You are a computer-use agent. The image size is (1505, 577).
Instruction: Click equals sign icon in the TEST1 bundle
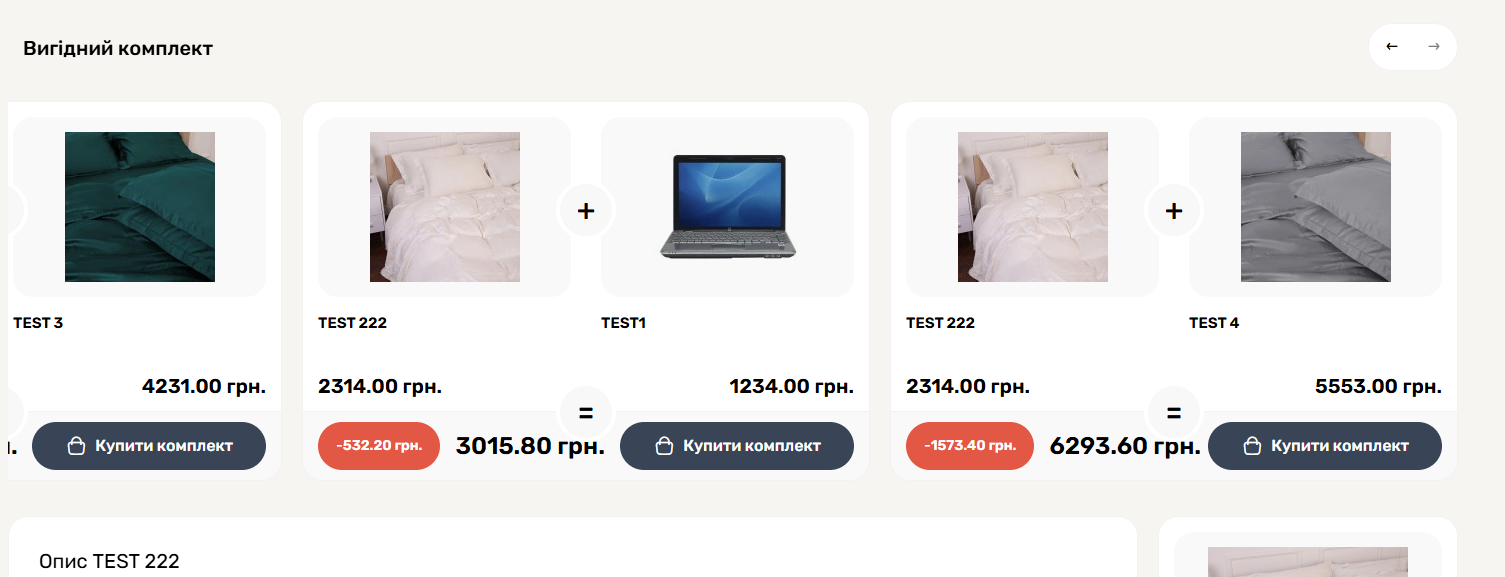[x=586, y=413]
